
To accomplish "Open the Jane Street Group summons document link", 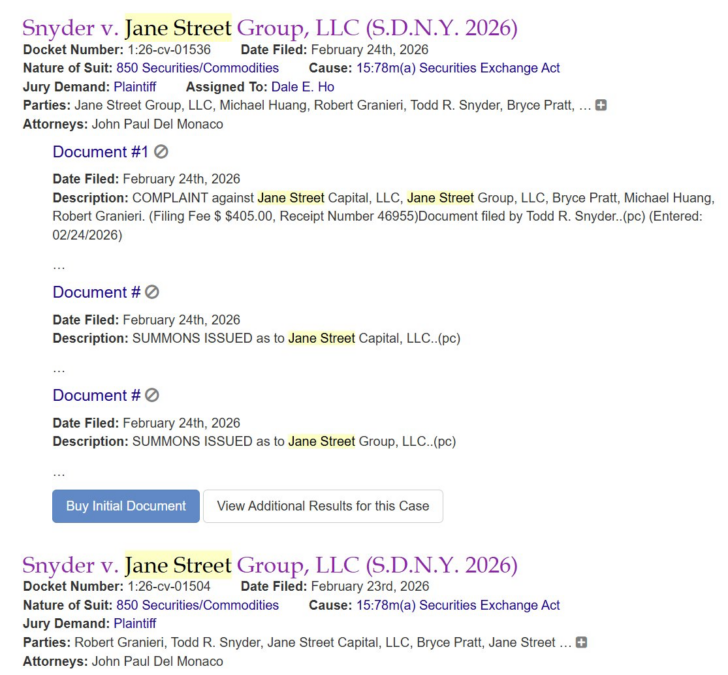I will [x=96, y=396].
